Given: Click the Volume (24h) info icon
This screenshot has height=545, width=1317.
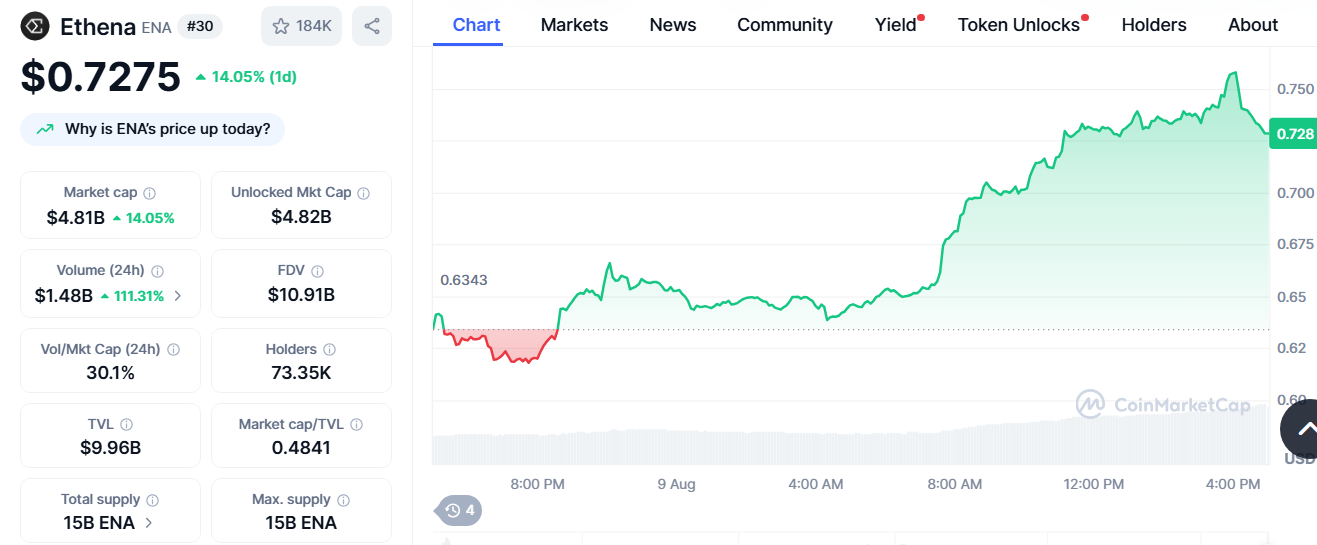Looking at the screenshot, I should [157, 271].
